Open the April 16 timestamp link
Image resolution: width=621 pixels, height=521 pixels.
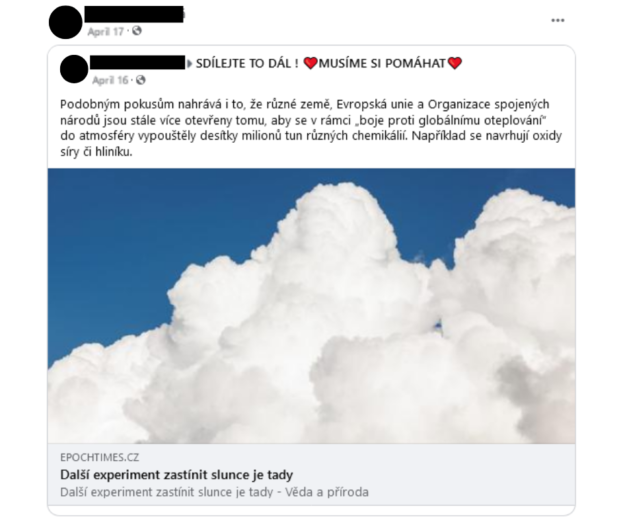pos(110,80)
